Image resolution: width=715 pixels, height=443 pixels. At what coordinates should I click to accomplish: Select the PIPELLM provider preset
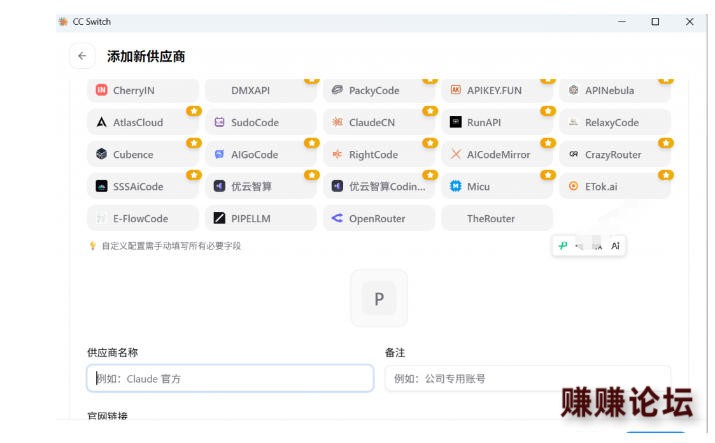(261, 218)
